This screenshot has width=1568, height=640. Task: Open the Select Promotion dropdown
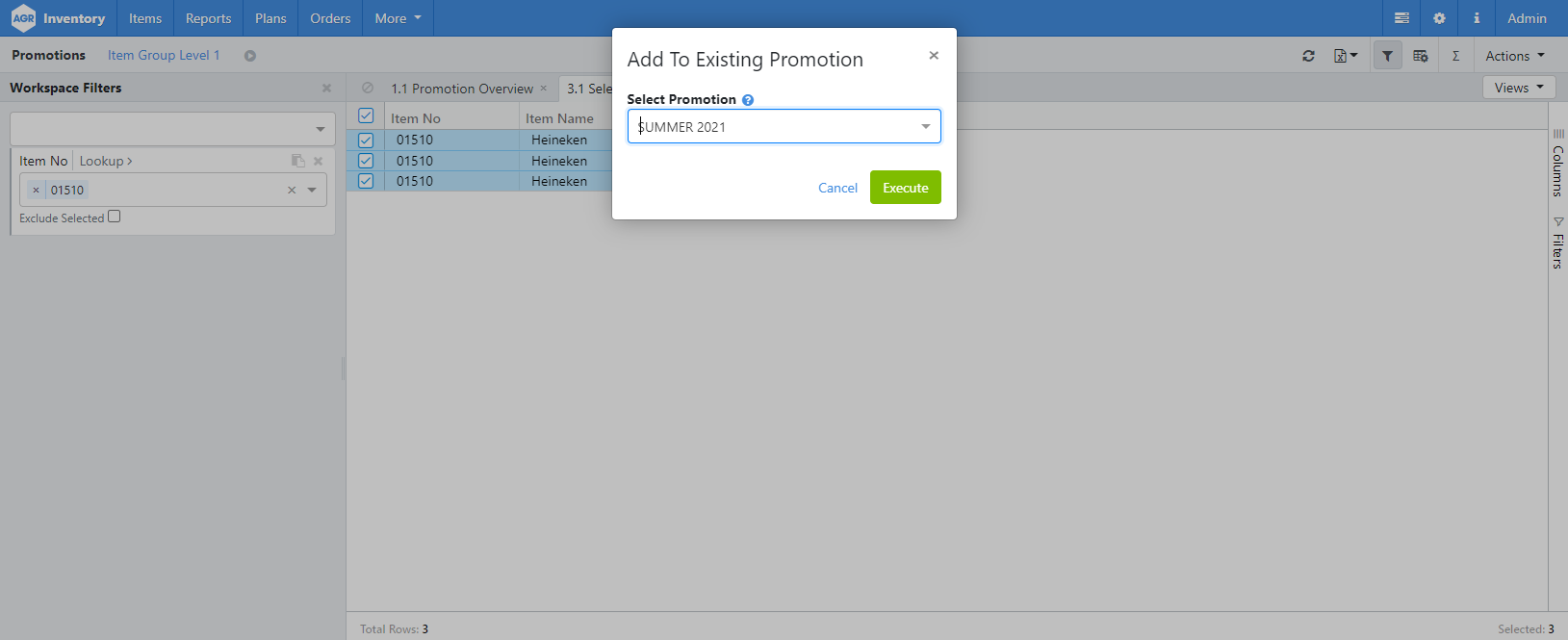pos(922,126)
